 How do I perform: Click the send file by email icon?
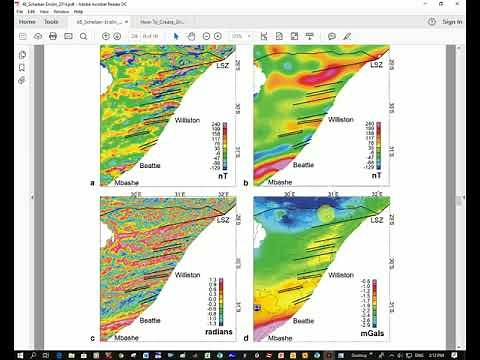68,36
